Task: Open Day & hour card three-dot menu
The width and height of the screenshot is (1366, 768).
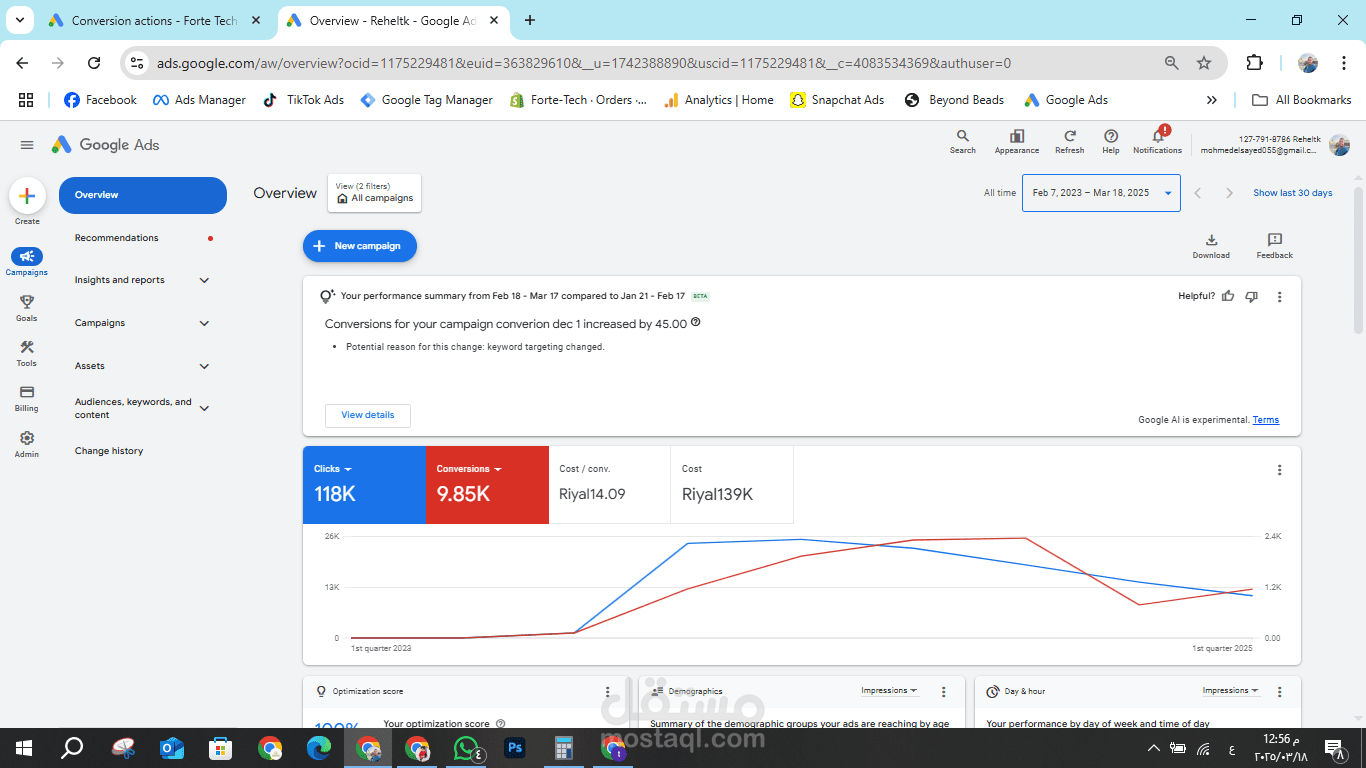Action: coord(1280,692)
